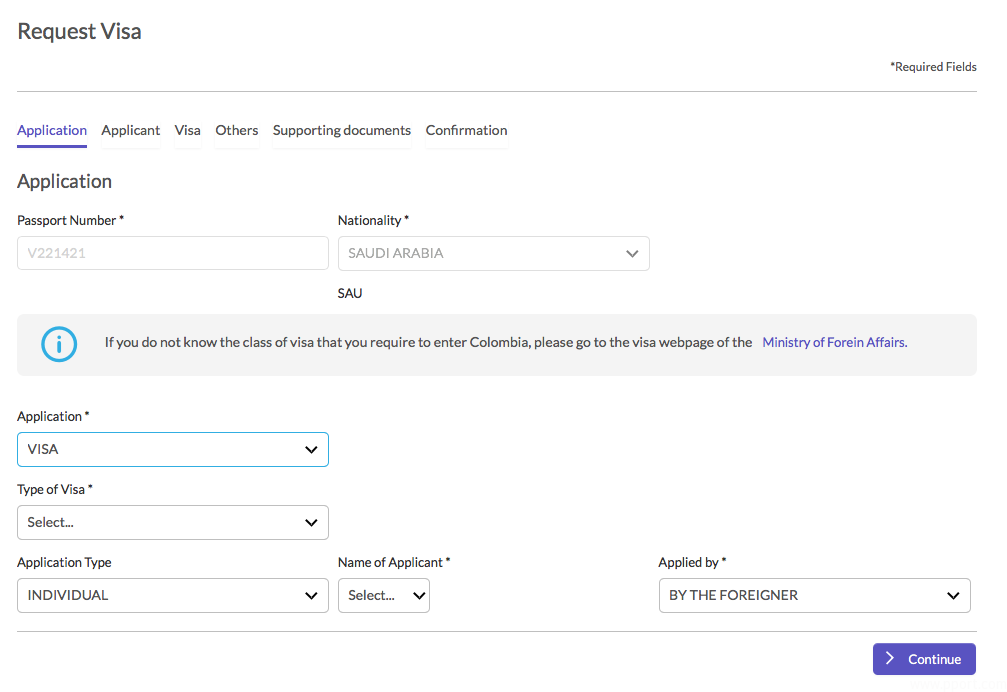This screenshot has width=1007, height=692.
Task: Click chevron arrow in Nationality field
Action: (x=632, y=254)
